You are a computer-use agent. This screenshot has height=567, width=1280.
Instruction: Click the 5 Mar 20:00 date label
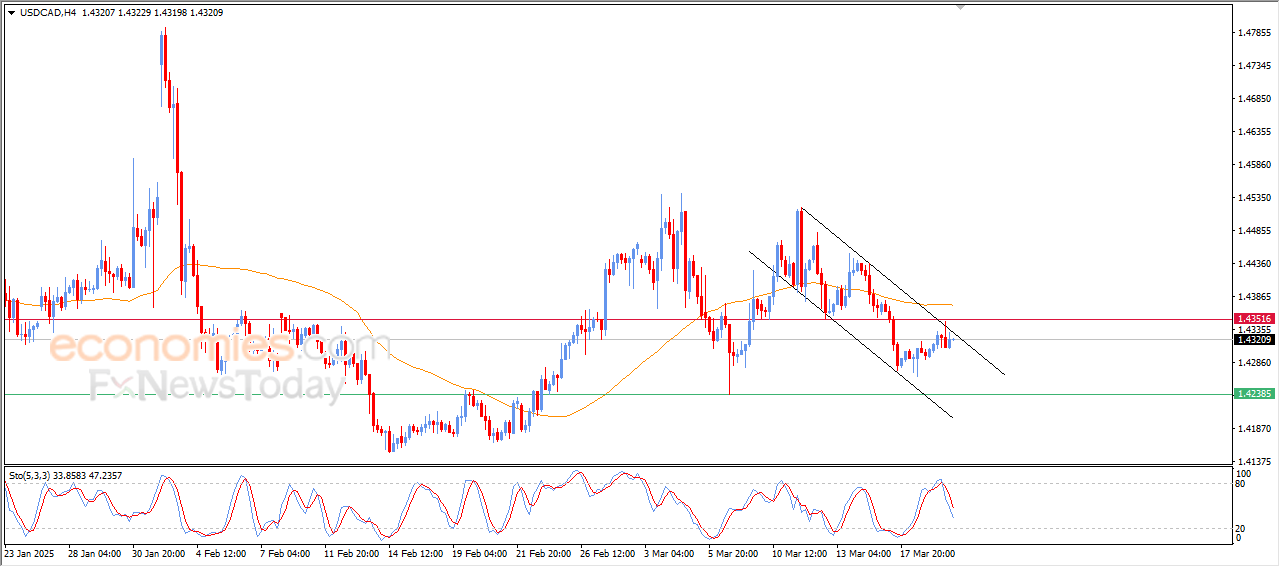733,553
